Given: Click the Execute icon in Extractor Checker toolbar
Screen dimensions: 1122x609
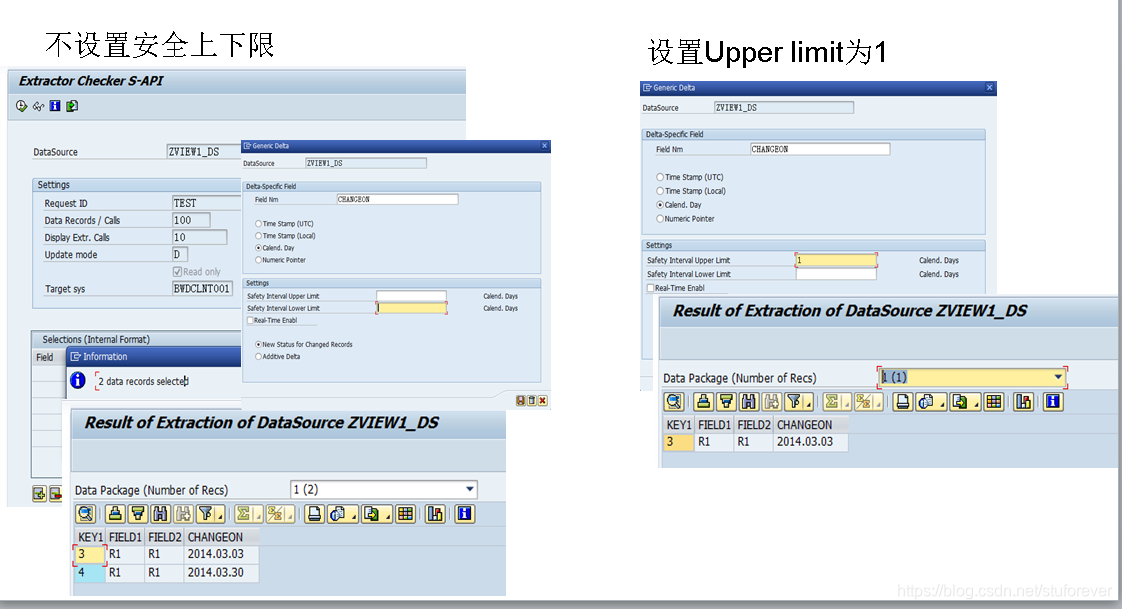Looking at the screenshot, I should (21, 106).
